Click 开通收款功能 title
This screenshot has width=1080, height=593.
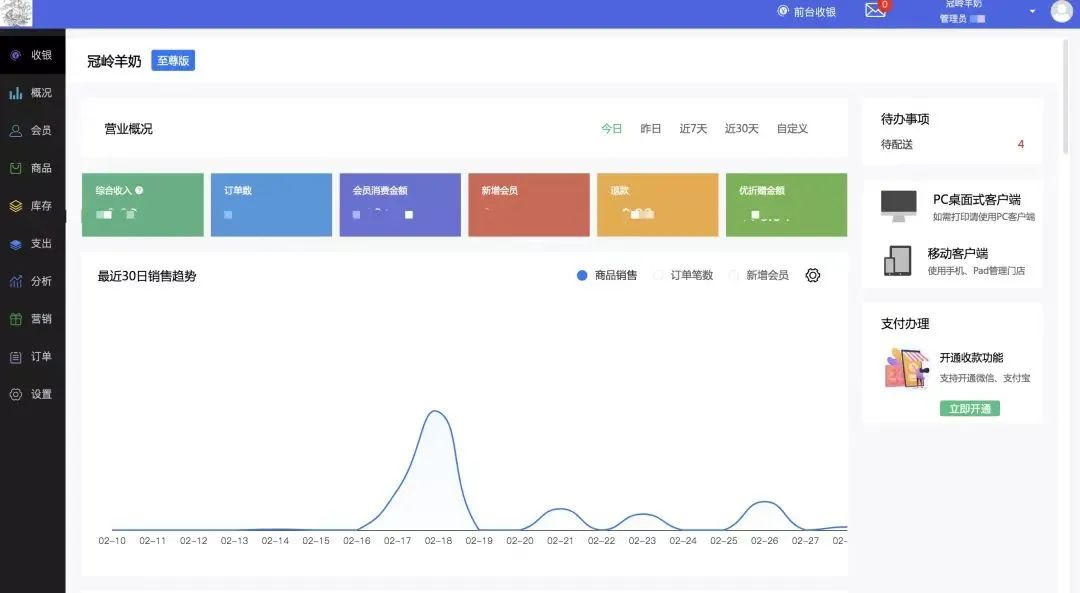coord(971,358)
